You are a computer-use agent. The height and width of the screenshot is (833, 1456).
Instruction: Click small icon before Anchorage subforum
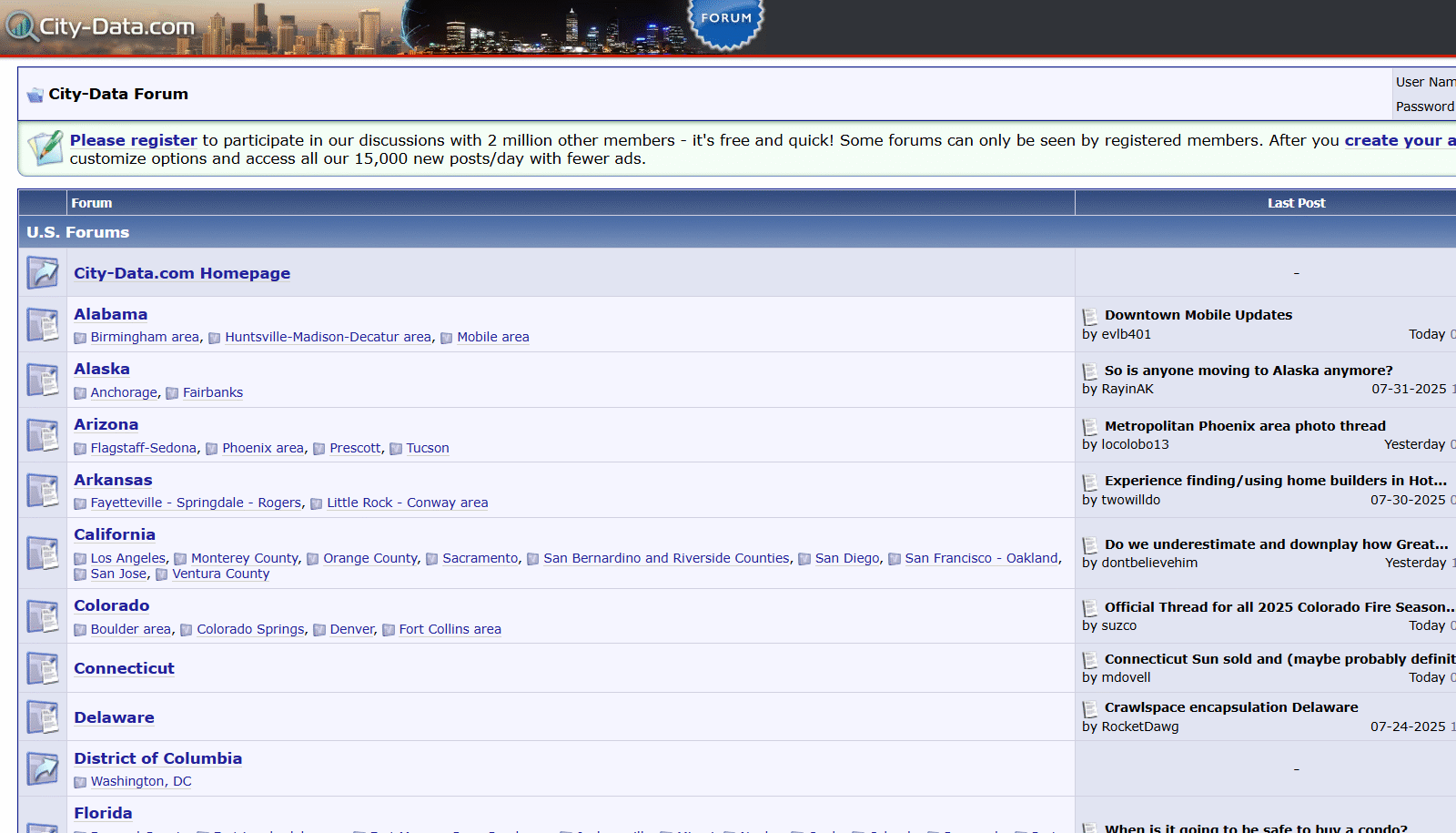coord(80,393)
